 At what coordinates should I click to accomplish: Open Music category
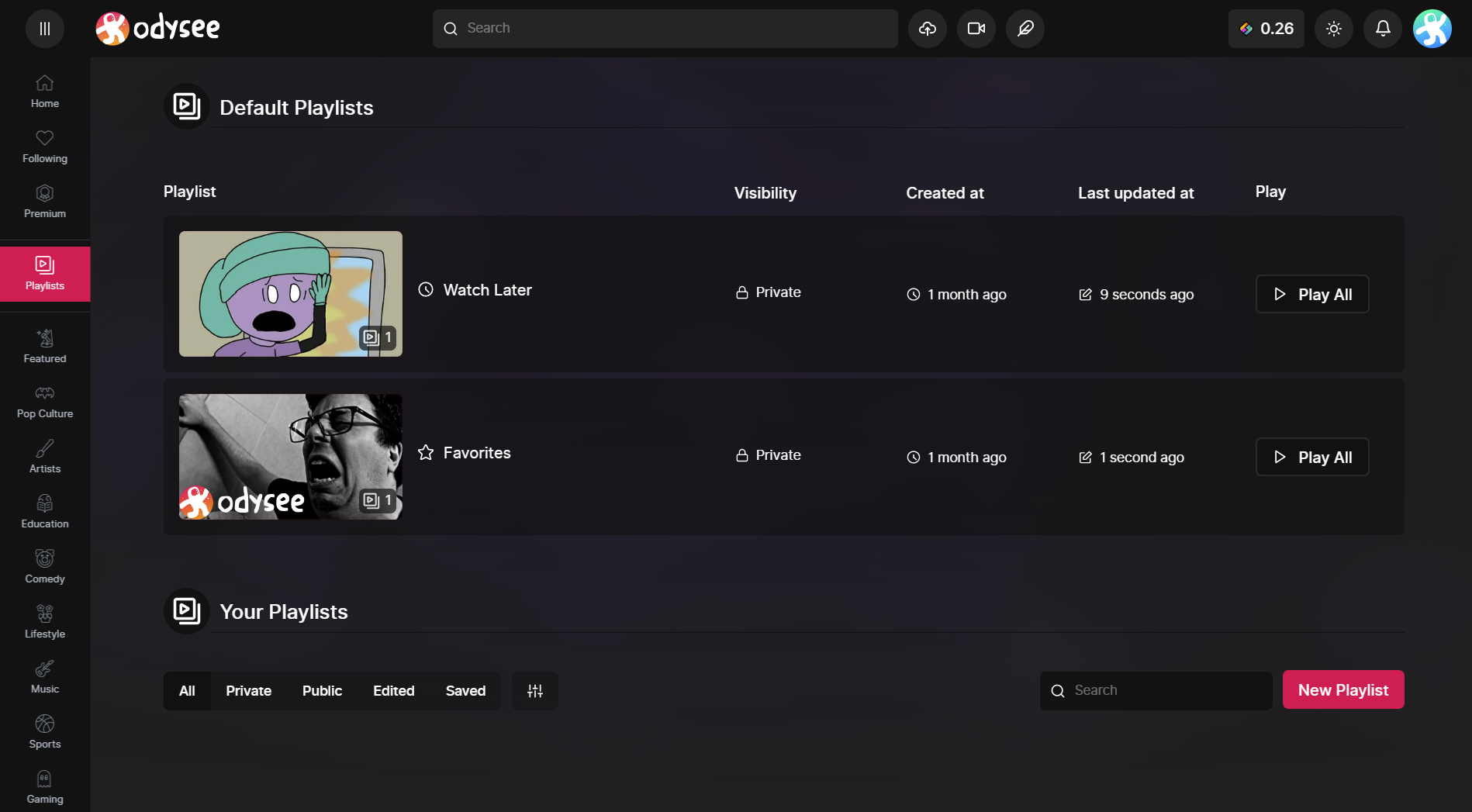45,677
